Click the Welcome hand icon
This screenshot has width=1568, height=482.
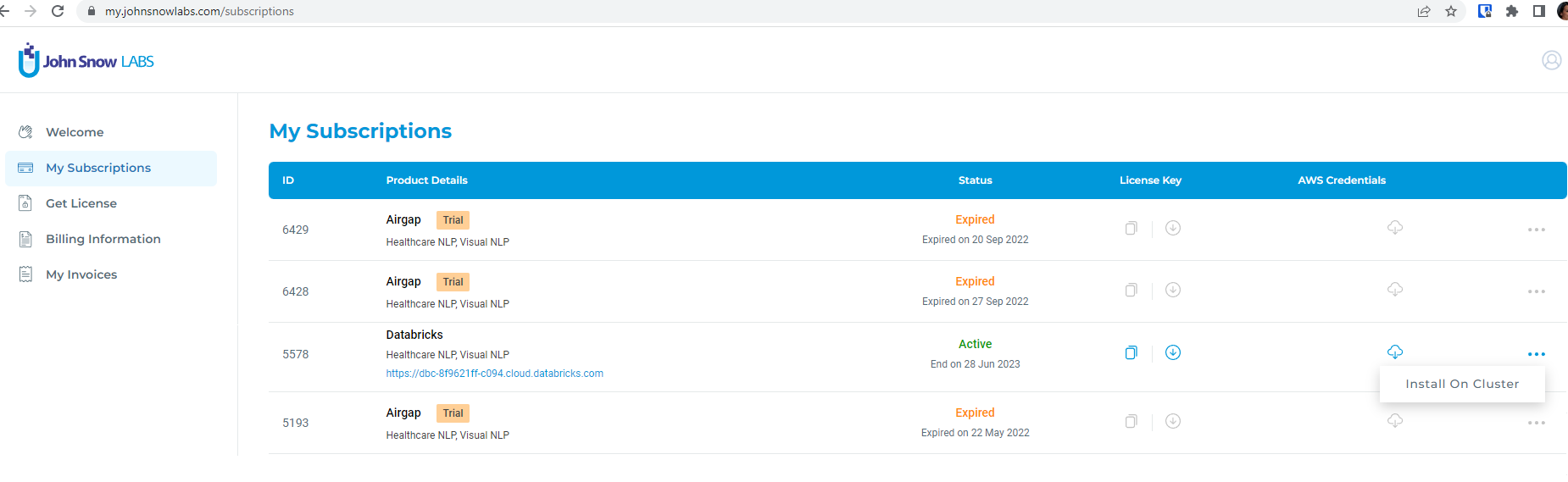pos(26,132)
